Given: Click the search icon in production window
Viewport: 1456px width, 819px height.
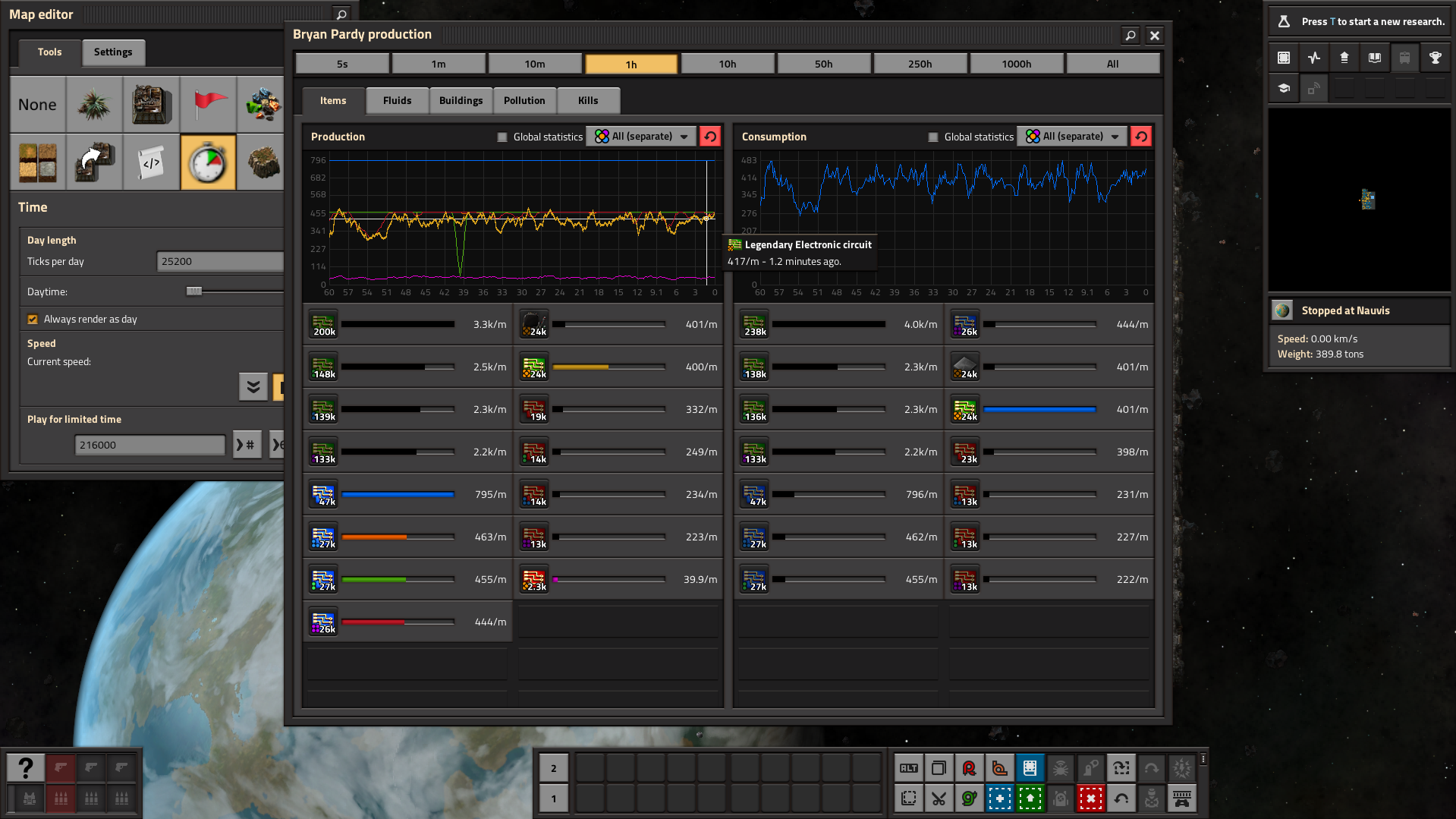Looking at the screenshot, I should (1131, 36).
